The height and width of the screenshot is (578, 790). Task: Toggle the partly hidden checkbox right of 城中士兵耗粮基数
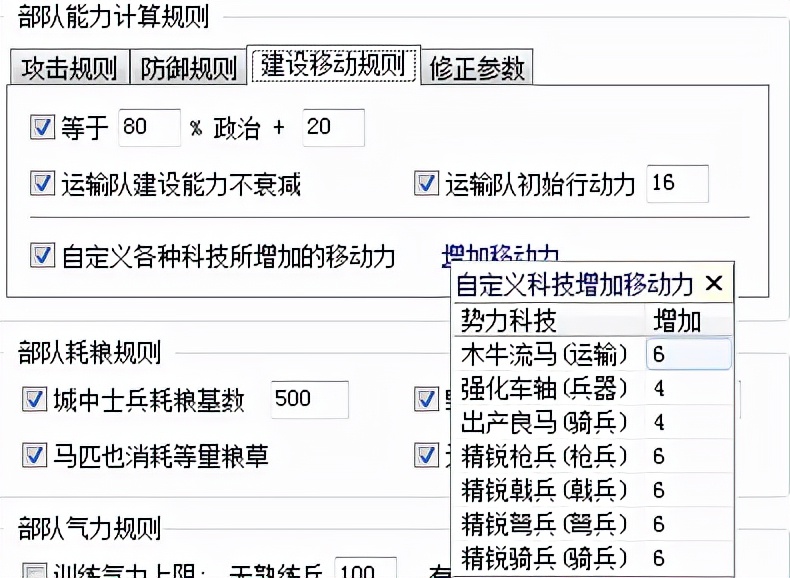[x=426, y=399]
